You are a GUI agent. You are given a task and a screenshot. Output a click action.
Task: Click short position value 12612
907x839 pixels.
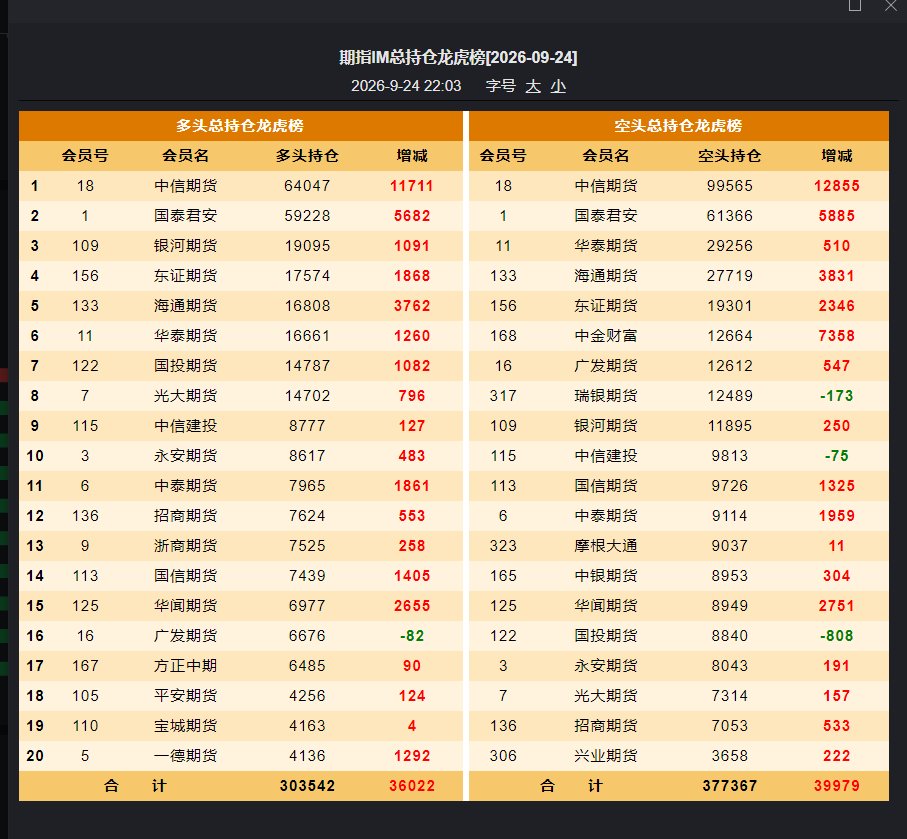pos(729,366)
